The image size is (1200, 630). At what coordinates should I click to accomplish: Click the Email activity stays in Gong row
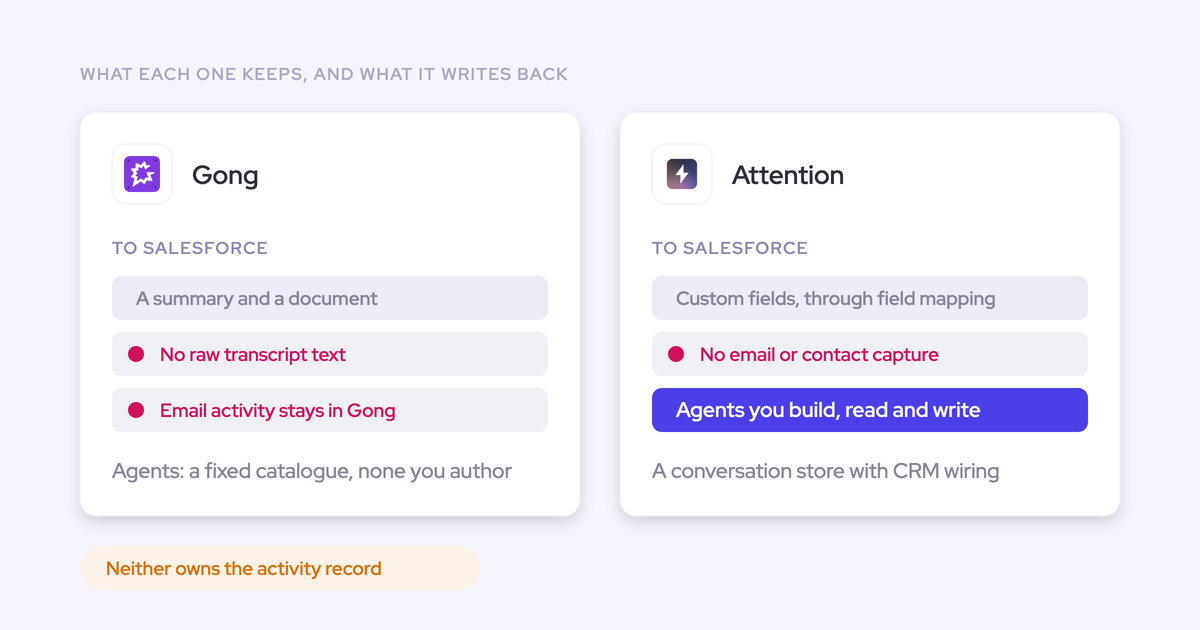330,410
